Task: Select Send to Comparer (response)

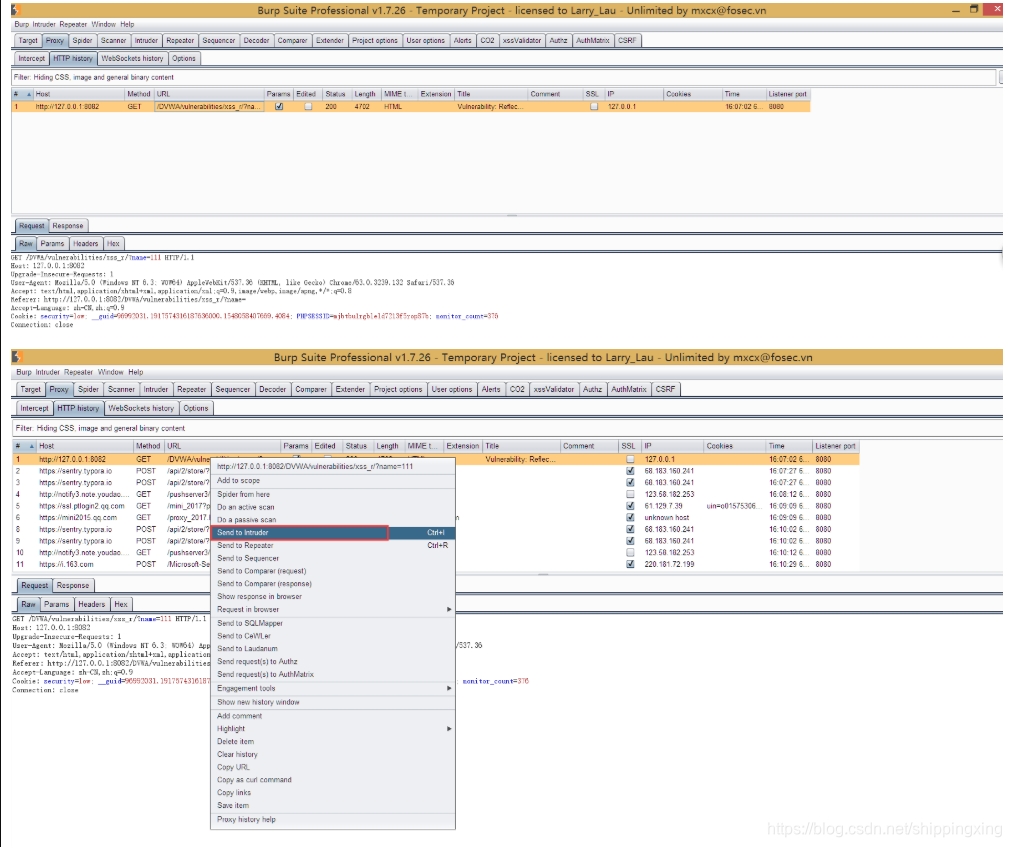Action: point(333,584)
